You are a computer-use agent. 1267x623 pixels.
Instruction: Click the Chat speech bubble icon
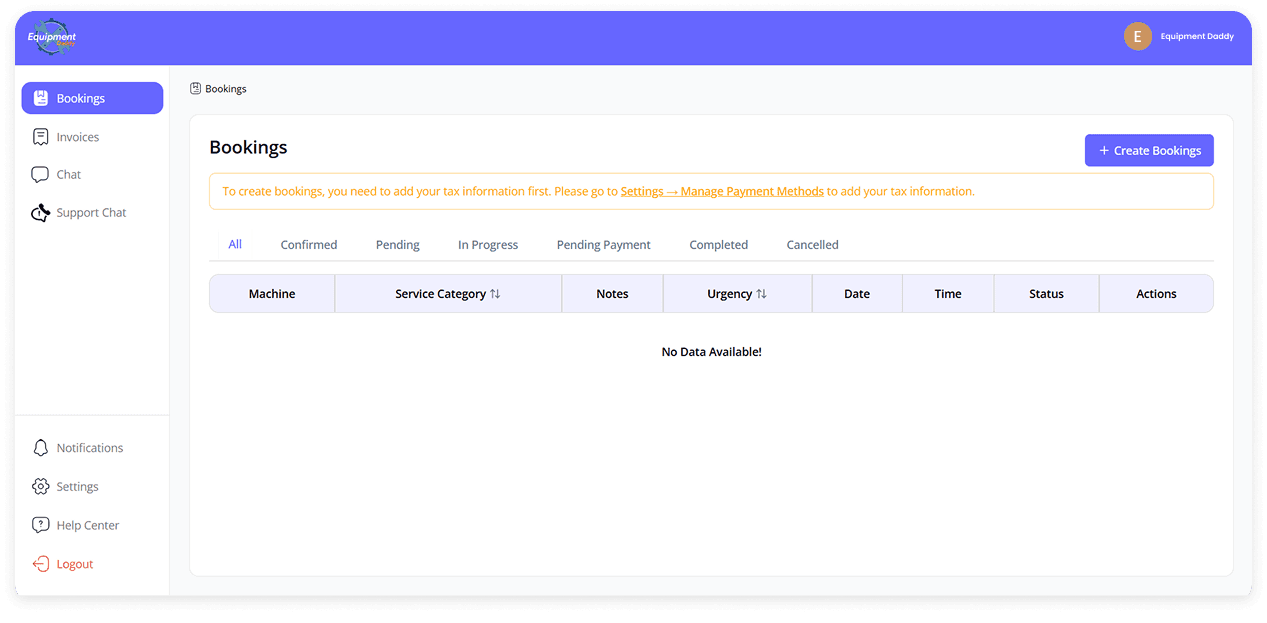(x=40, y=175)
